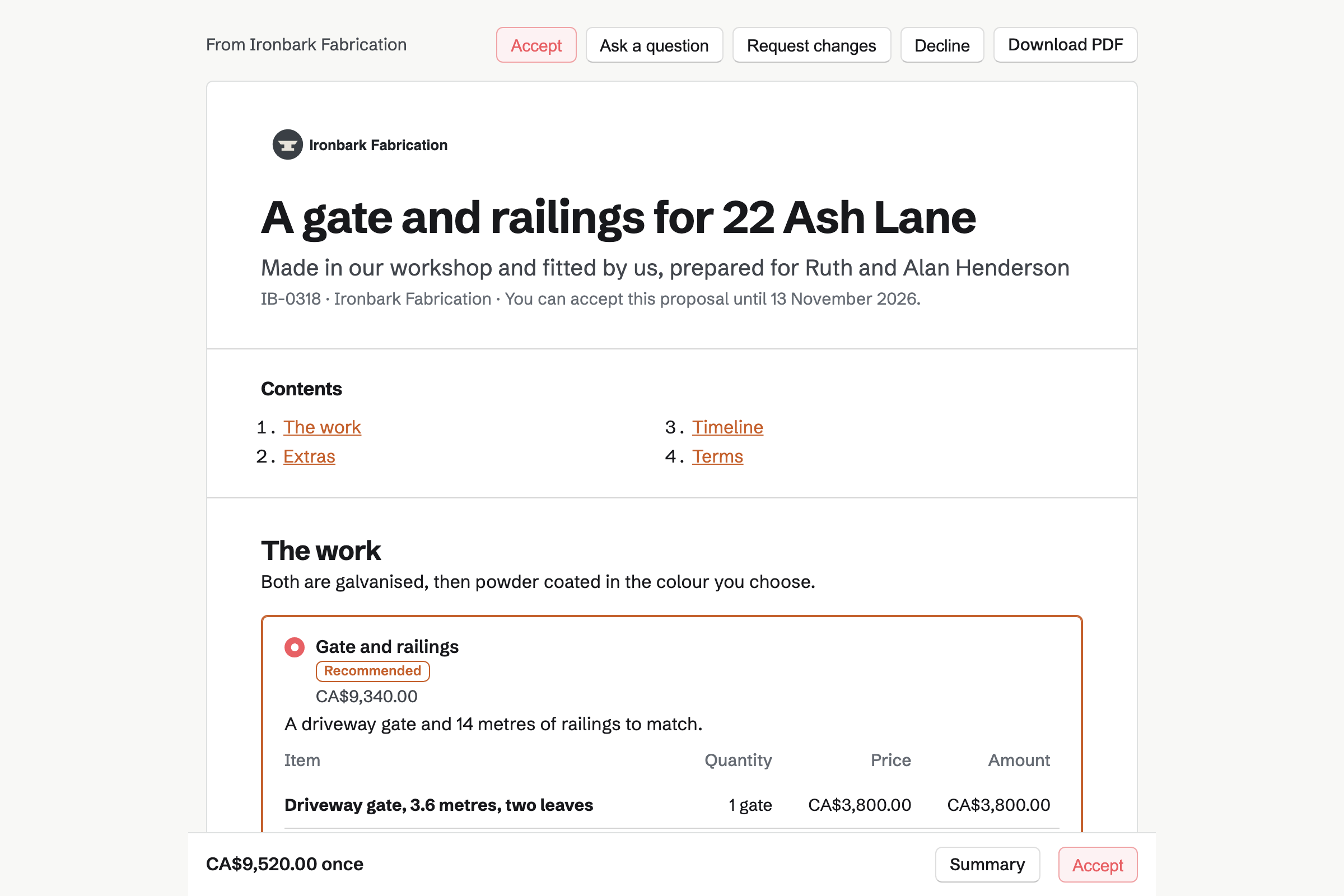Click the 'From Ironbark Fabrication' header text

click(x=306, y=45)
